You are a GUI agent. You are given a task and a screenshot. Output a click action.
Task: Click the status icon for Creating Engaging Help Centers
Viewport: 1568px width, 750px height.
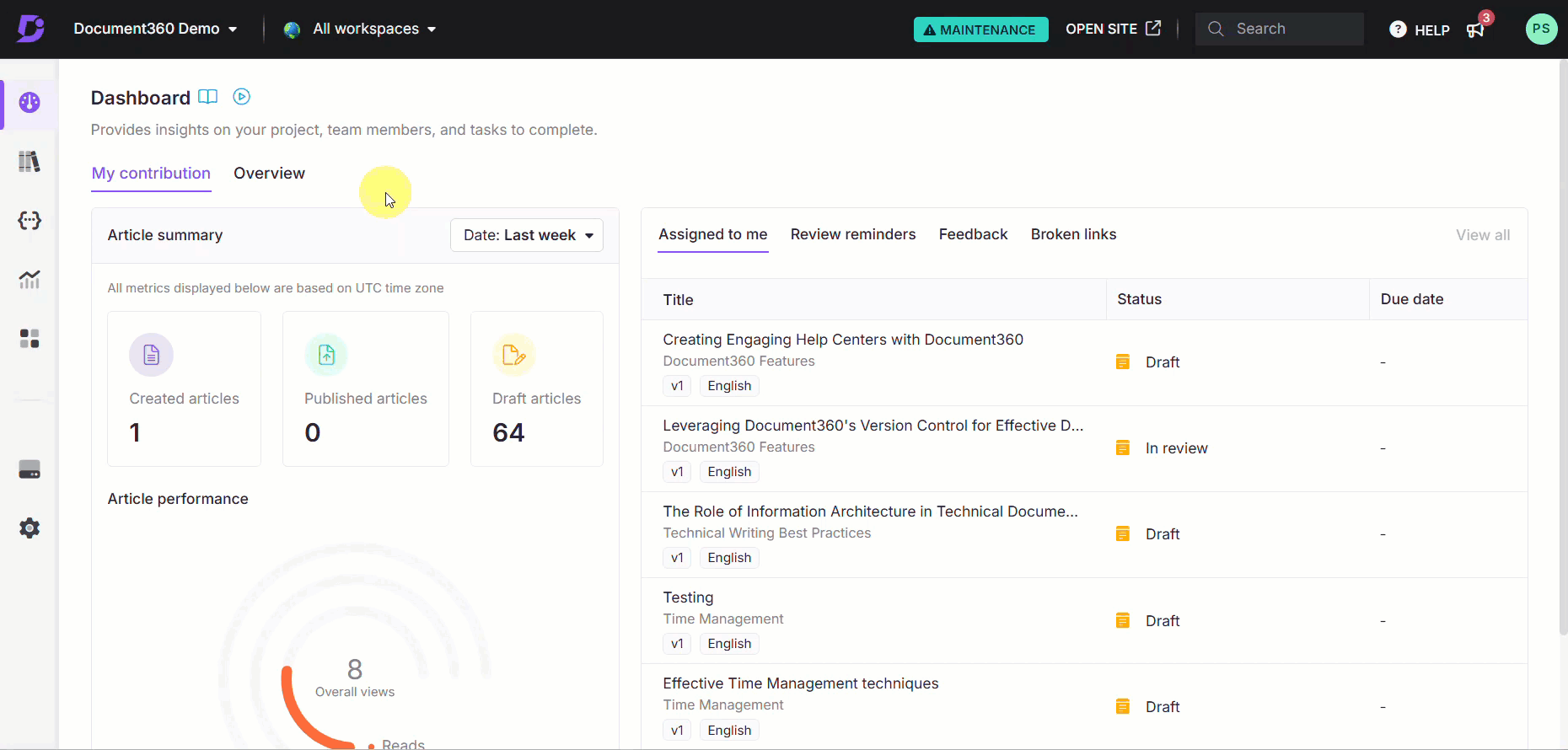(1123, 362)
